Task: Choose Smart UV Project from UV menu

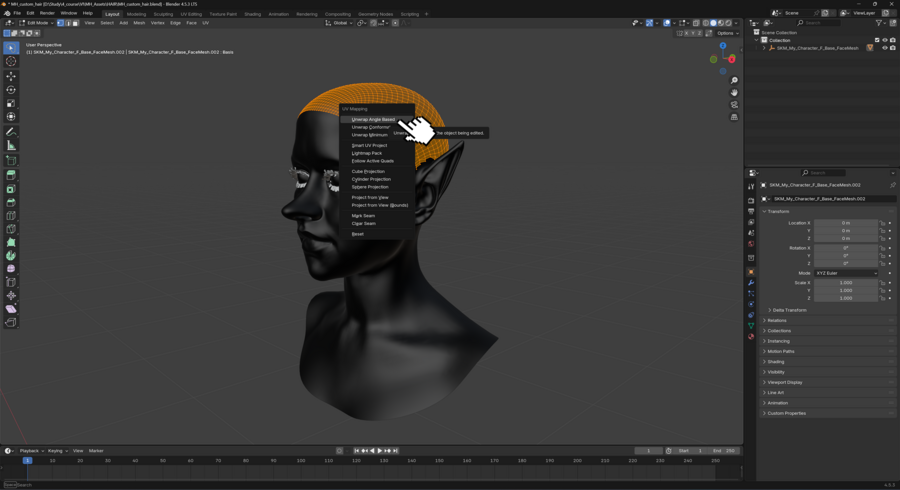Action: [369, 146]
